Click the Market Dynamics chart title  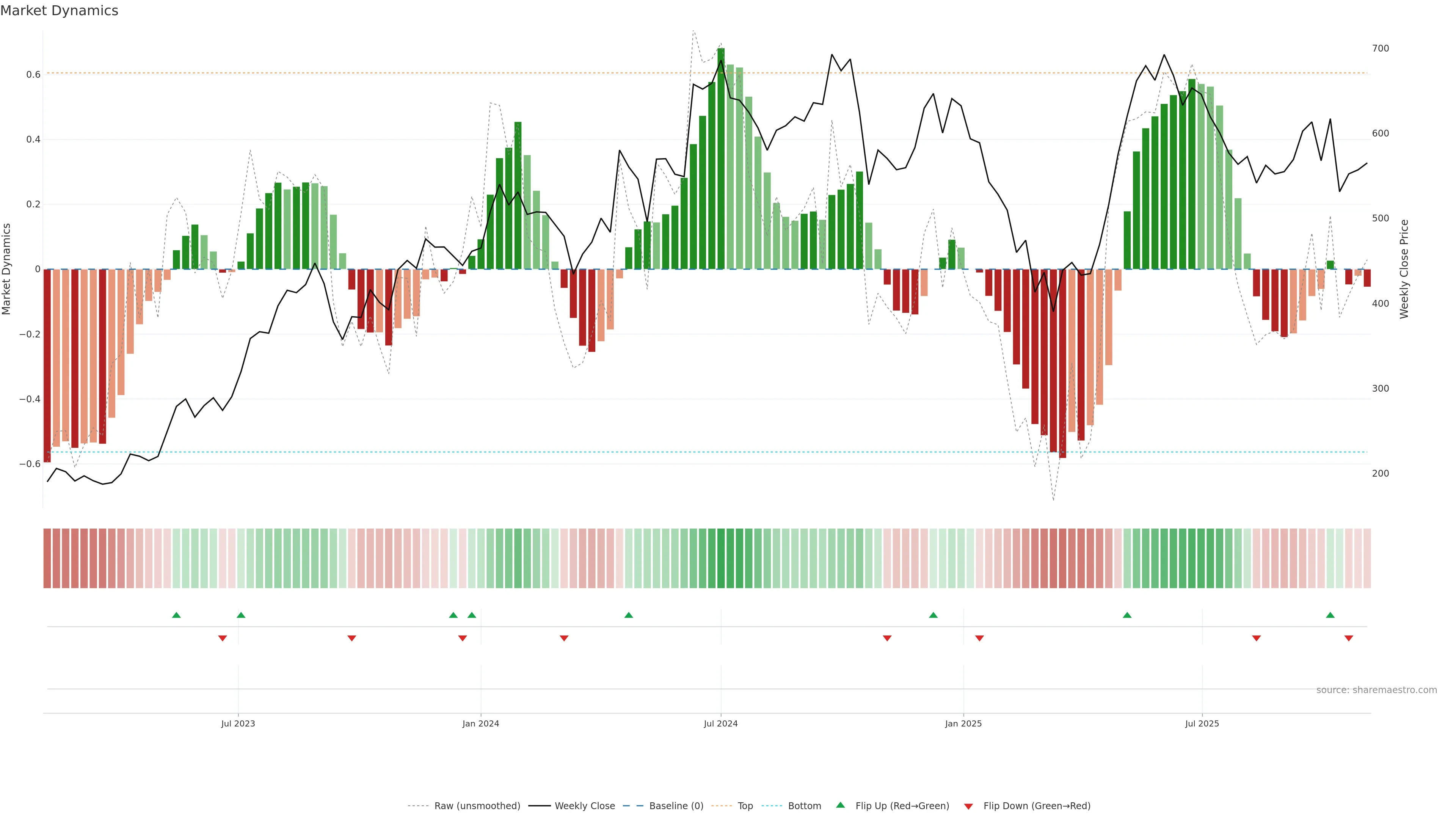(60, 11)
